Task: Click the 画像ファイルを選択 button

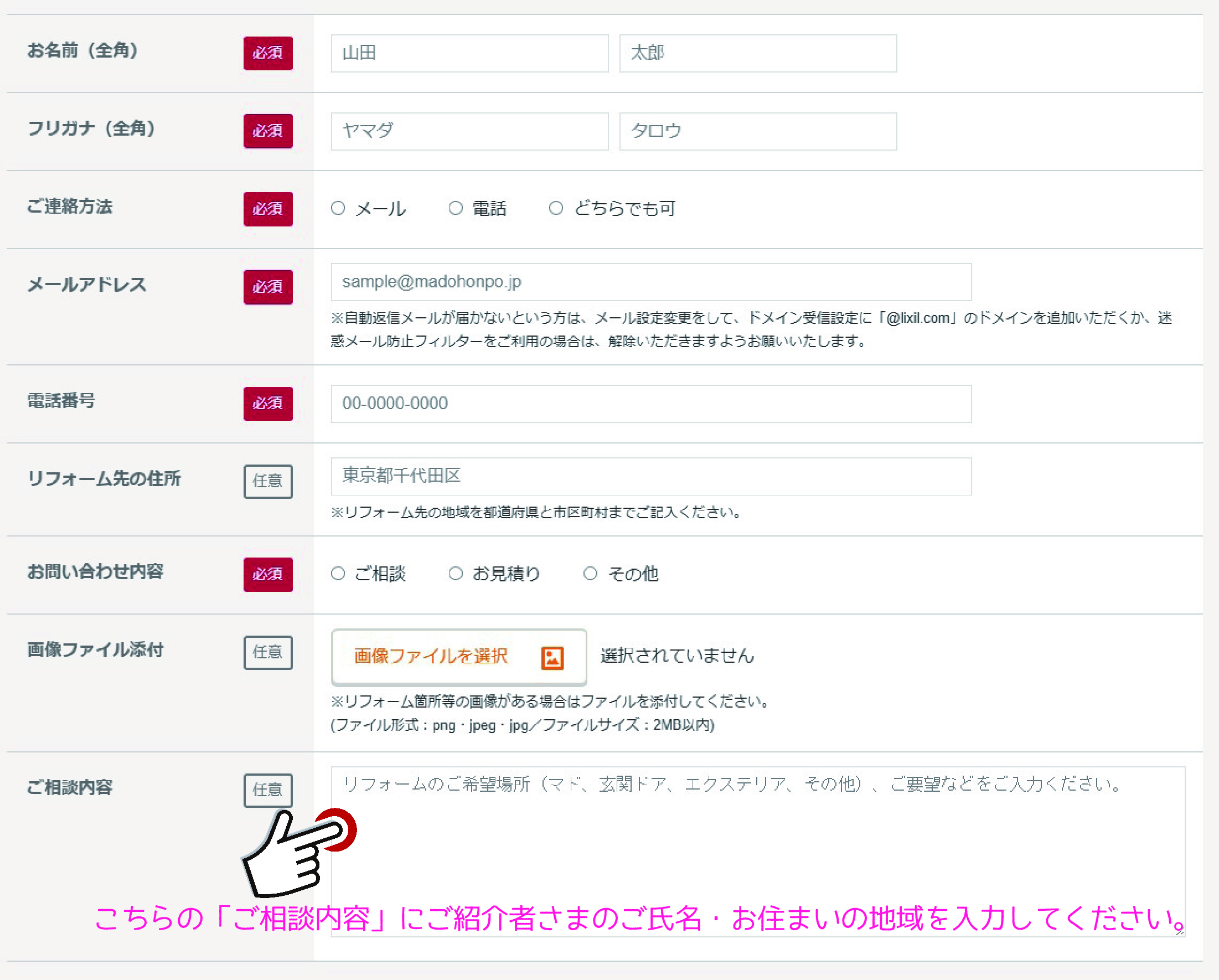Action: (x=458, y=657)
